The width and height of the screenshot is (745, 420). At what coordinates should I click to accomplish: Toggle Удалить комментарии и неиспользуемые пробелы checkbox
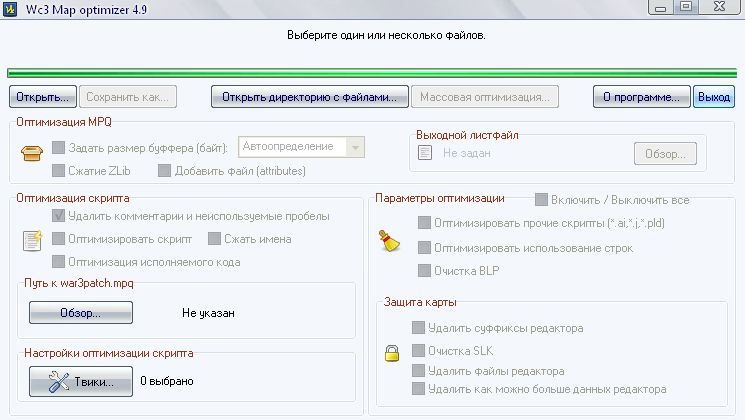(x=58, y=216)
